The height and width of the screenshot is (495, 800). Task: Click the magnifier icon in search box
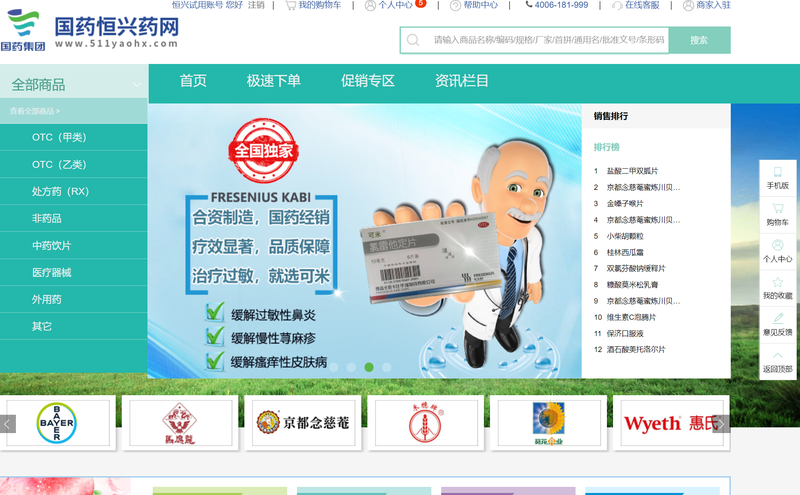point(413,40)
